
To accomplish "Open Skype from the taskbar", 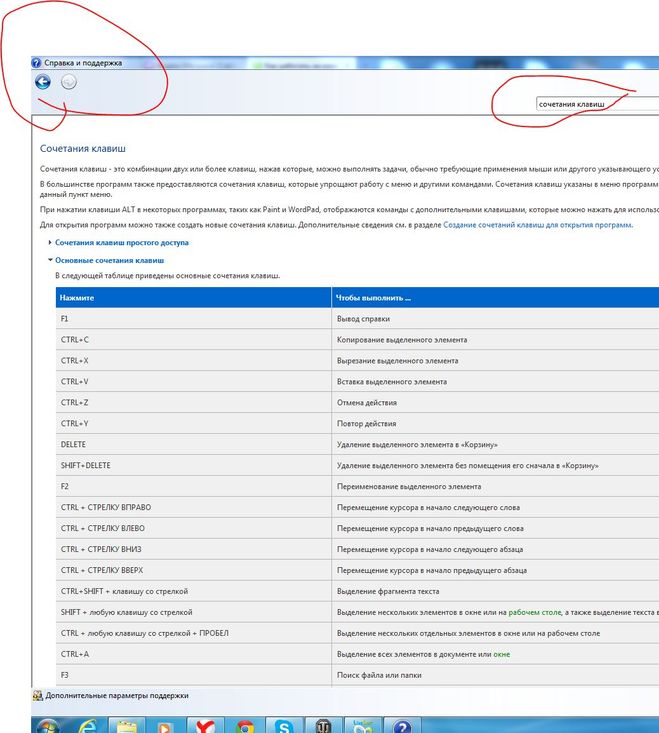I will coord(284,725).
